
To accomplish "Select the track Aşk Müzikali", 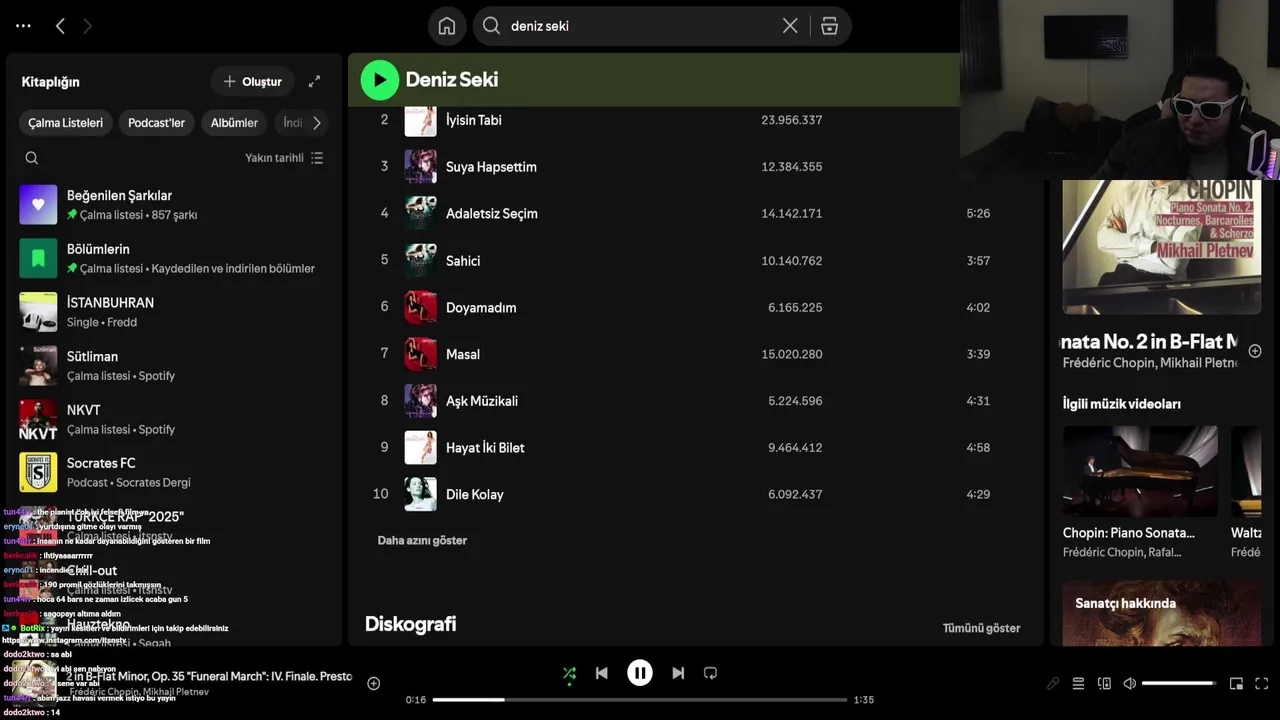I will [482, 401].
